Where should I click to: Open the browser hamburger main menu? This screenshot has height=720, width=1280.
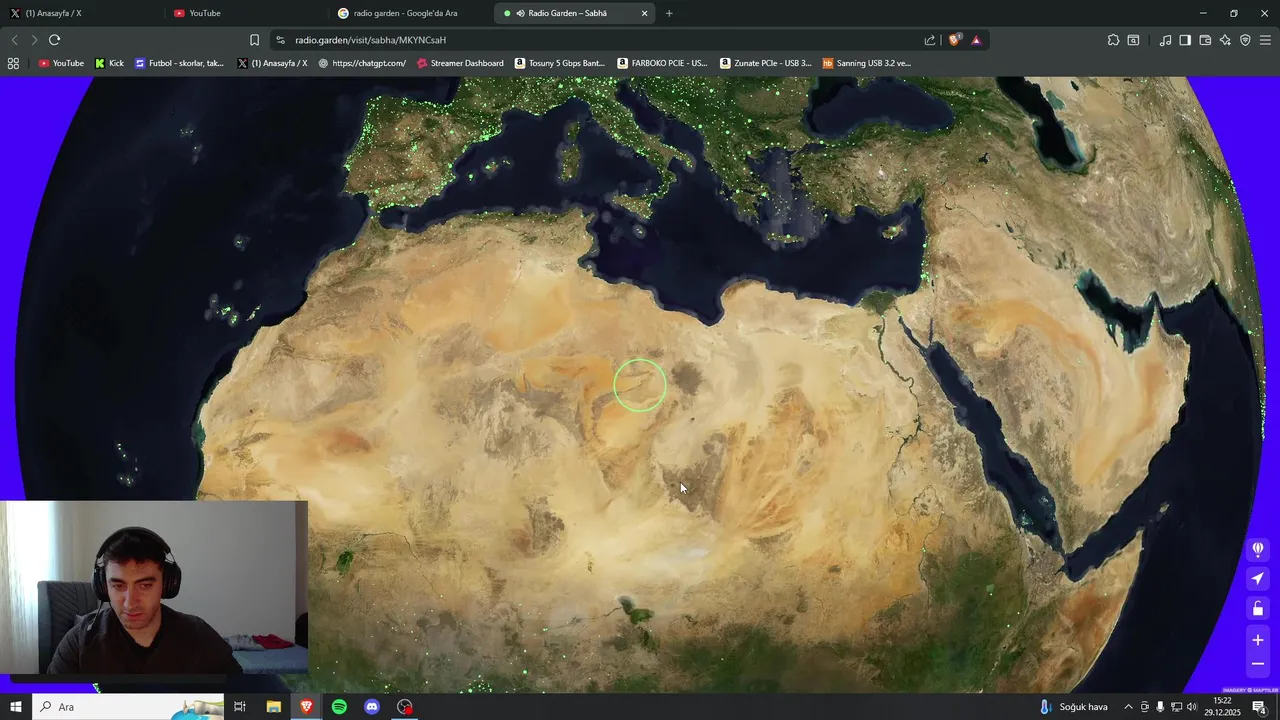(1265, 40)
